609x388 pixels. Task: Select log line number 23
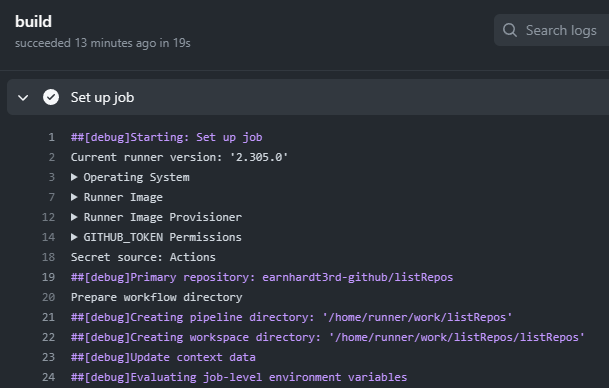pyautogui.click(x=49, y=357)
